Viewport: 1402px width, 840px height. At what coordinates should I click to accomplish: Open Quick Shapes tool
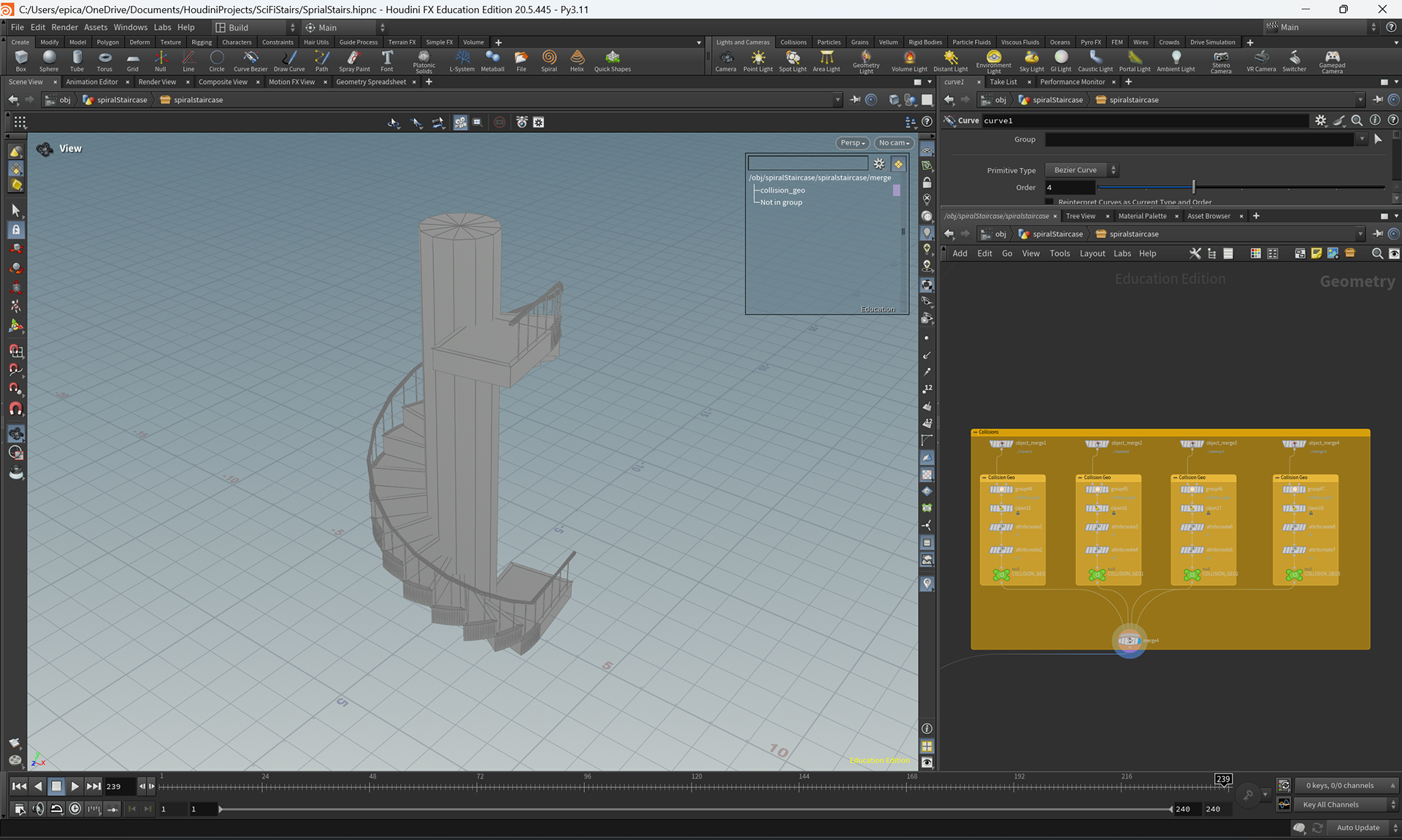tap(613, 61)
